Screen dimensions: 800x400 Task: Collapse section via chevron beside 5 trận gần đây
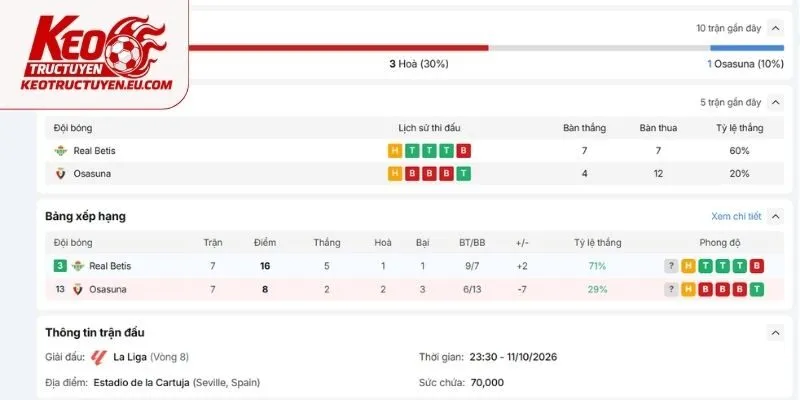(776, 103)
